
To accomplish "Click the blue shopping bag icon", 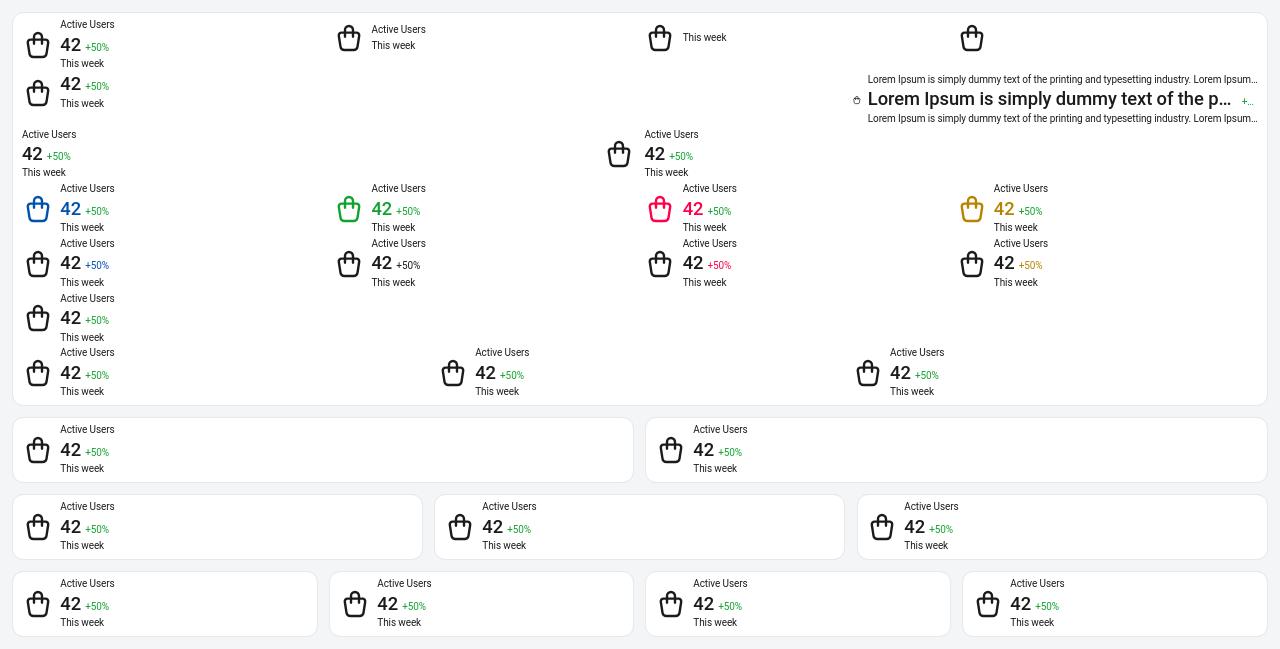I will [38, 209].
